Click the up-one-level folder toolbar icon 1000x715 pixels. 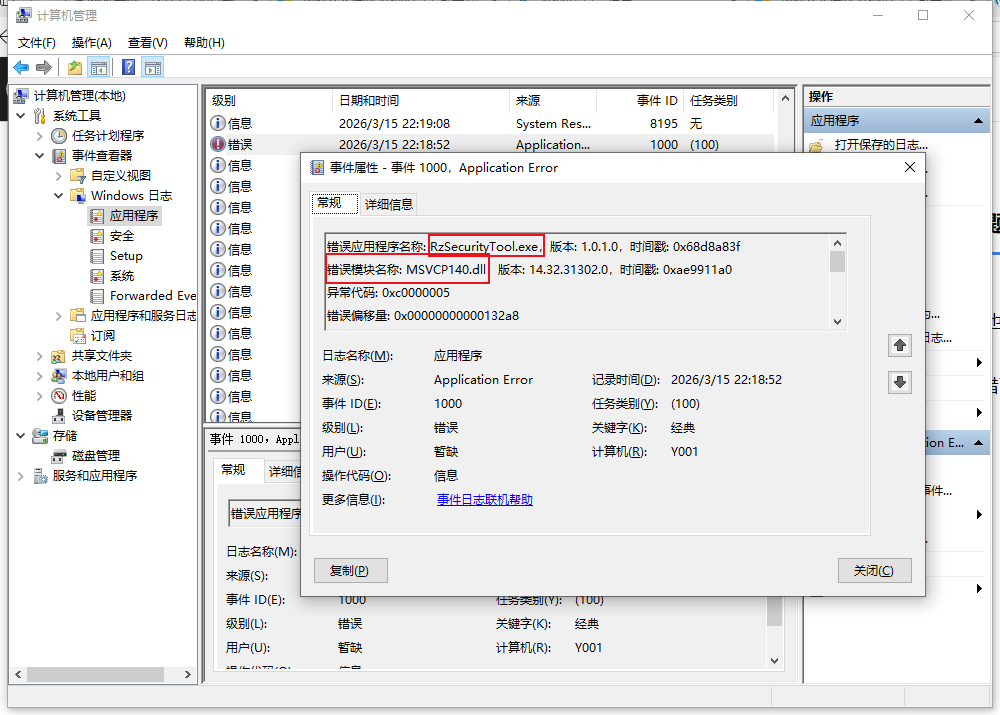(75, 67)
